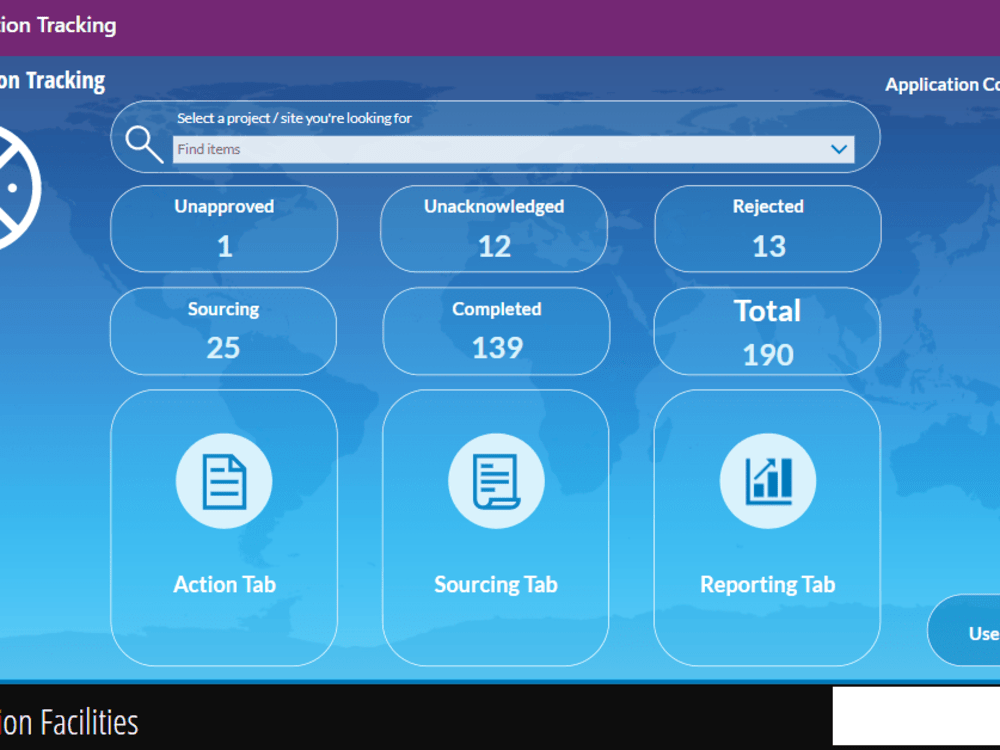This screenshot has width=1000, height=750.
Task: Switch to the Sourcing Tab
Action: click(x=495, y=584)
